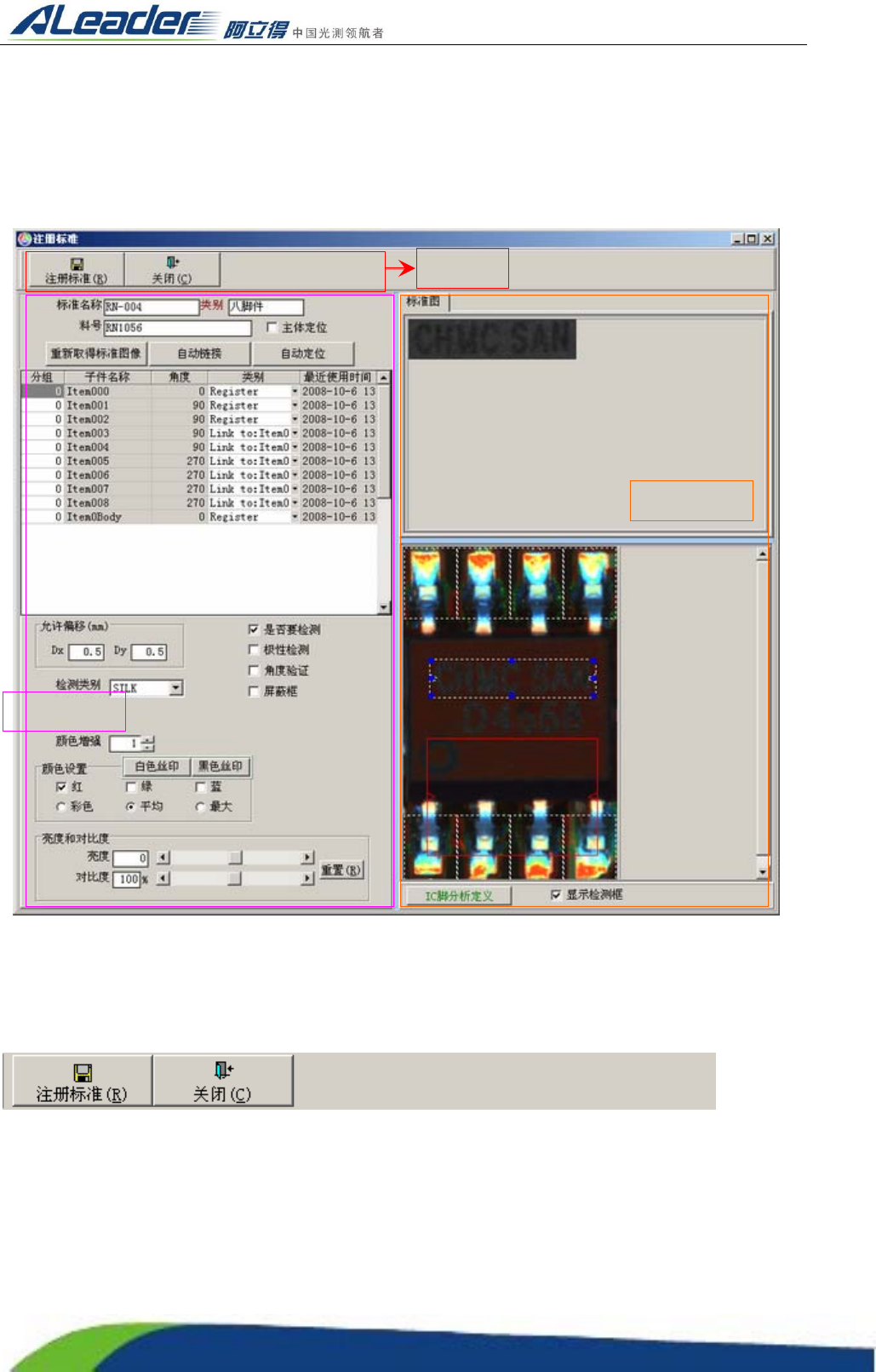Click the 分组 column header
Image resolution: width=876 pixels, height=1372 pixels.
43,377
